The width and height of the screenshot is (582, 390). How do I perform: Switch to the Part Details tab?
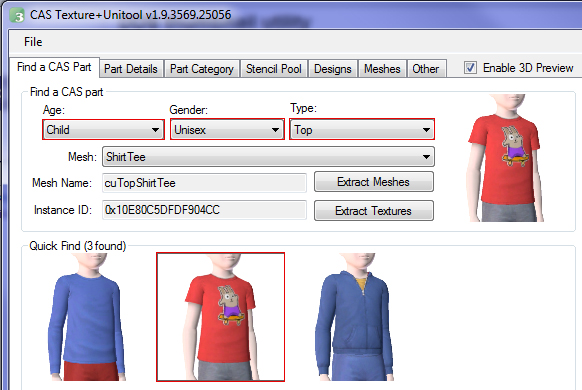click(x=131, y=69)
